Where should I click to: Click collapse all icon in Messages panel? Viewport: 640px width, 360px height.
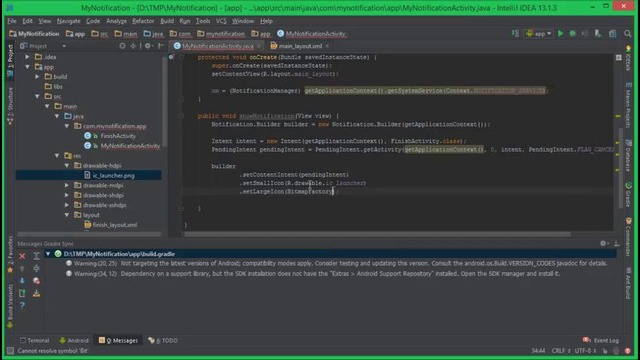pyautogui.click(x=36, y=268)
